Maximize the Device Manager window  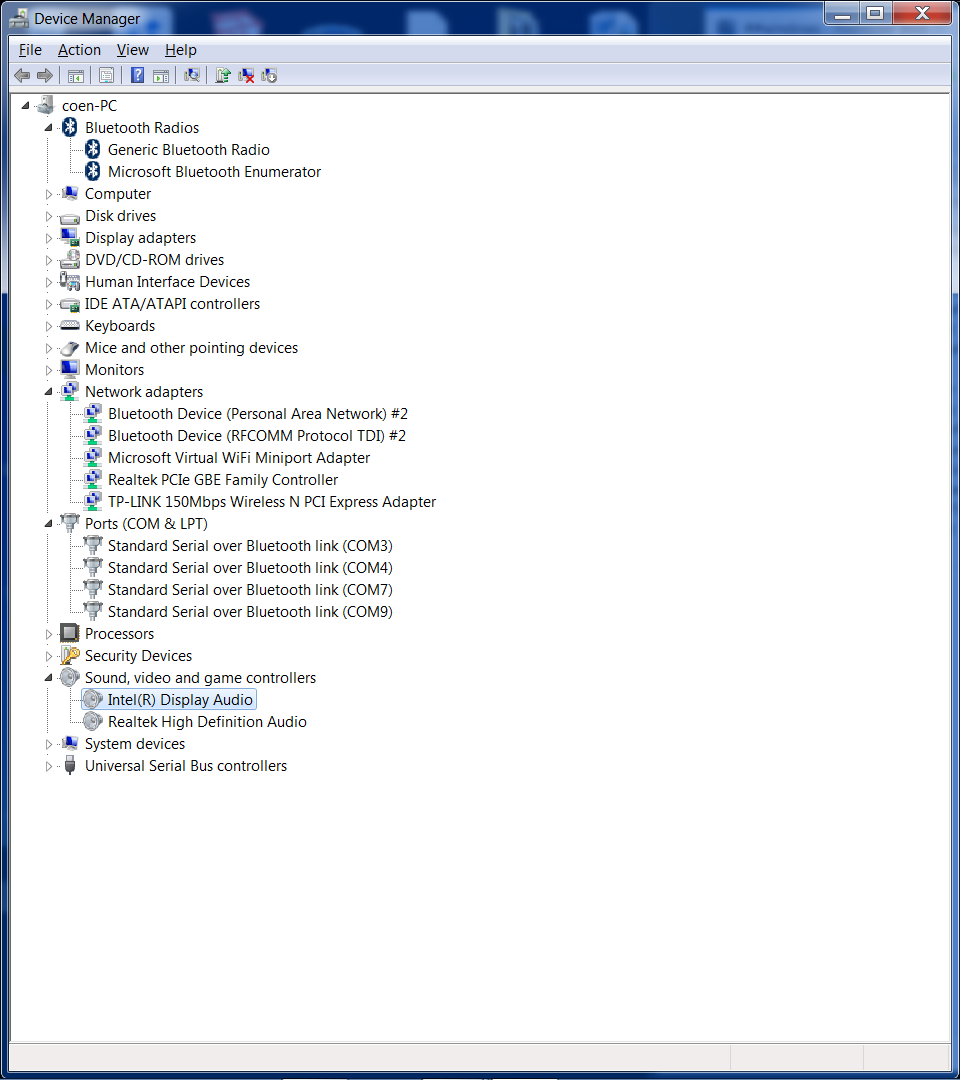pos(875,13)
